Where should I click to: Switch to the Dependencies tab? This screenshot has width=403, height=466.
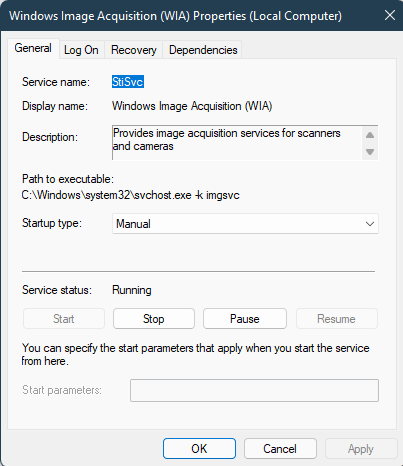coord(203,50)
